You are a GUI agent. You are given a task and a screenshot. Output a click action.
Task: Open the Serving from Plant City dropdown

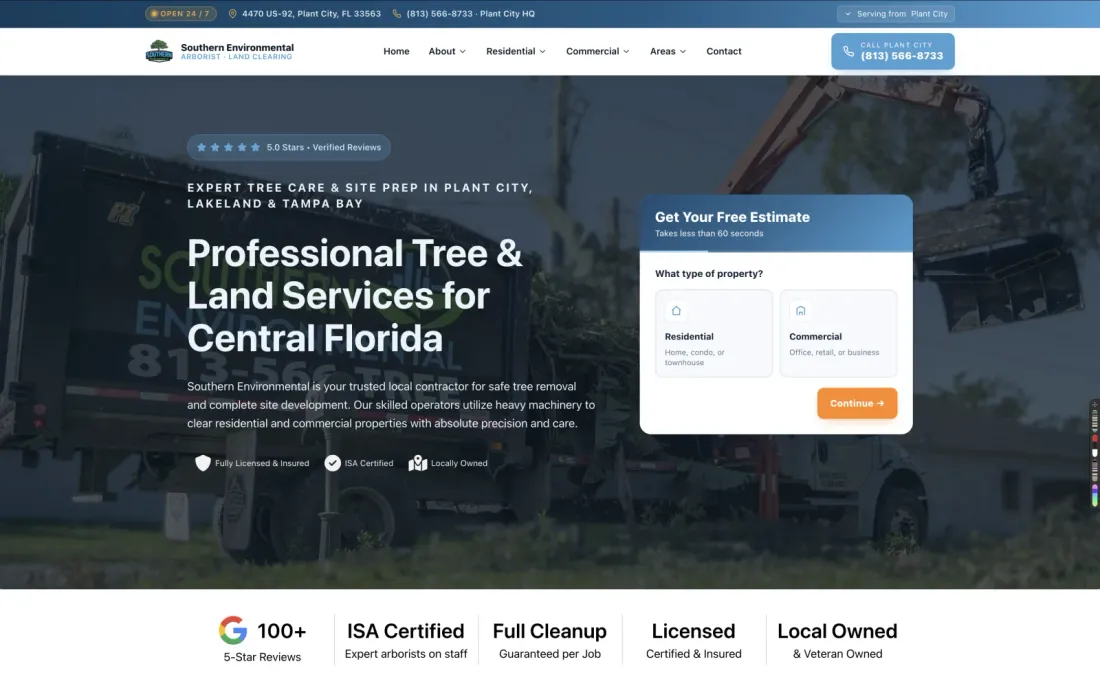896,13
